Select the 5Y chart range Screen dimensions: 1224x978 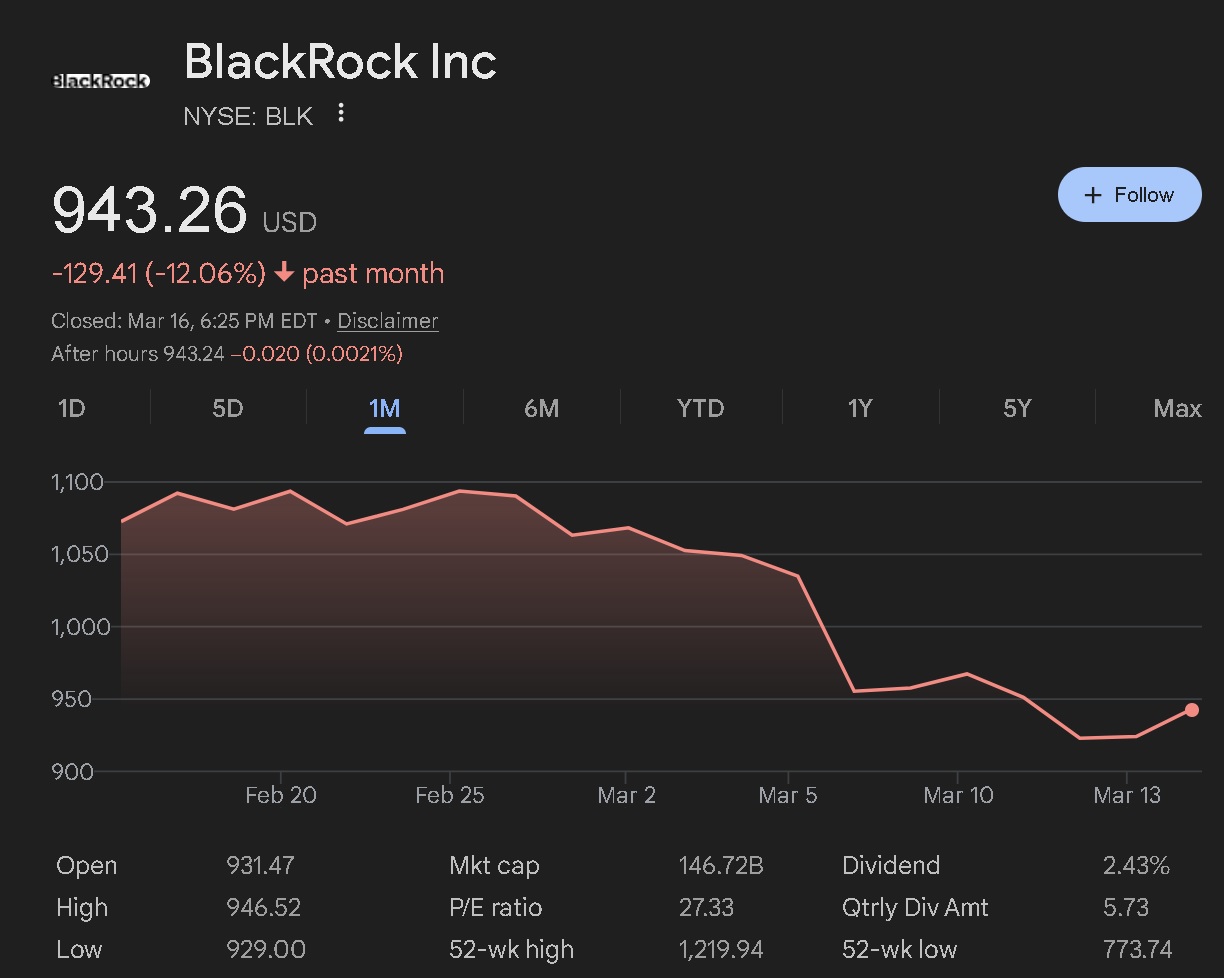point(1017,408)
